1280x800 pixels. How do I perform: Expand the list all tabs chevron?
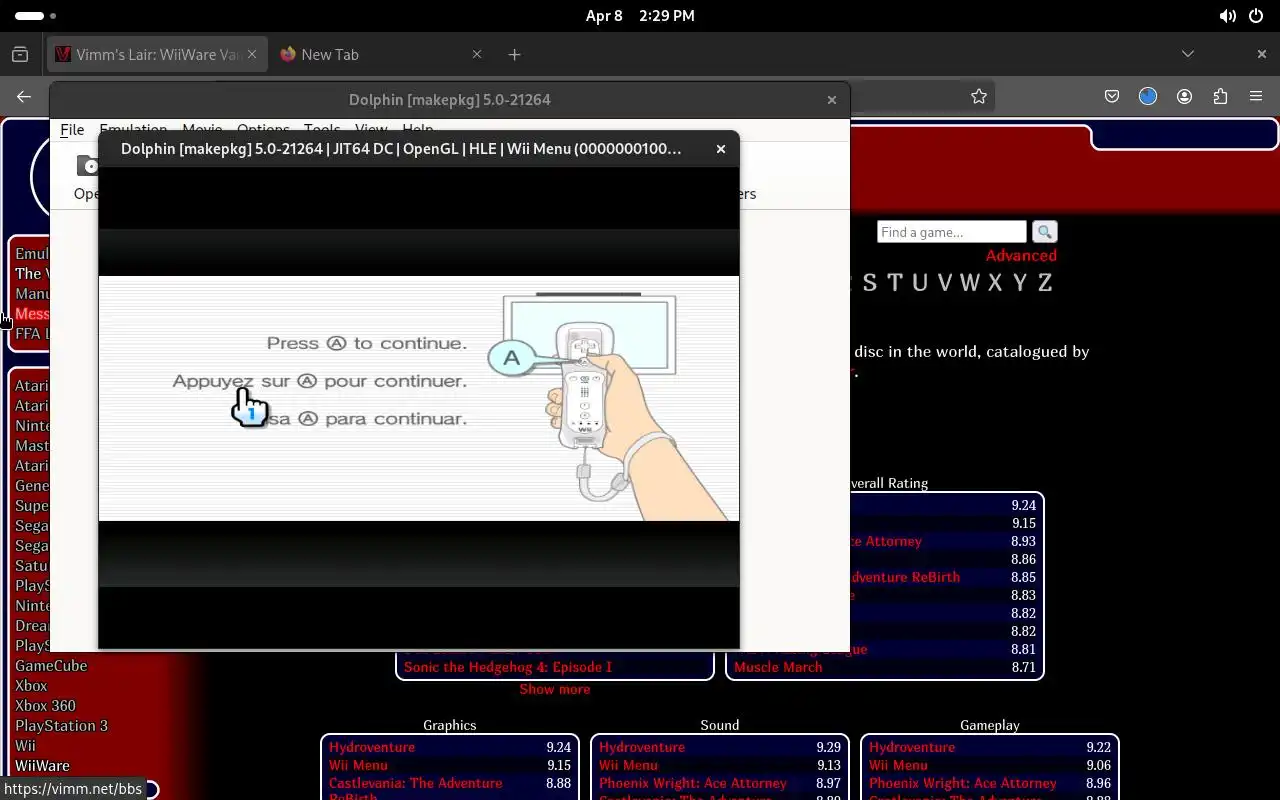click(x=1188, y=54)
